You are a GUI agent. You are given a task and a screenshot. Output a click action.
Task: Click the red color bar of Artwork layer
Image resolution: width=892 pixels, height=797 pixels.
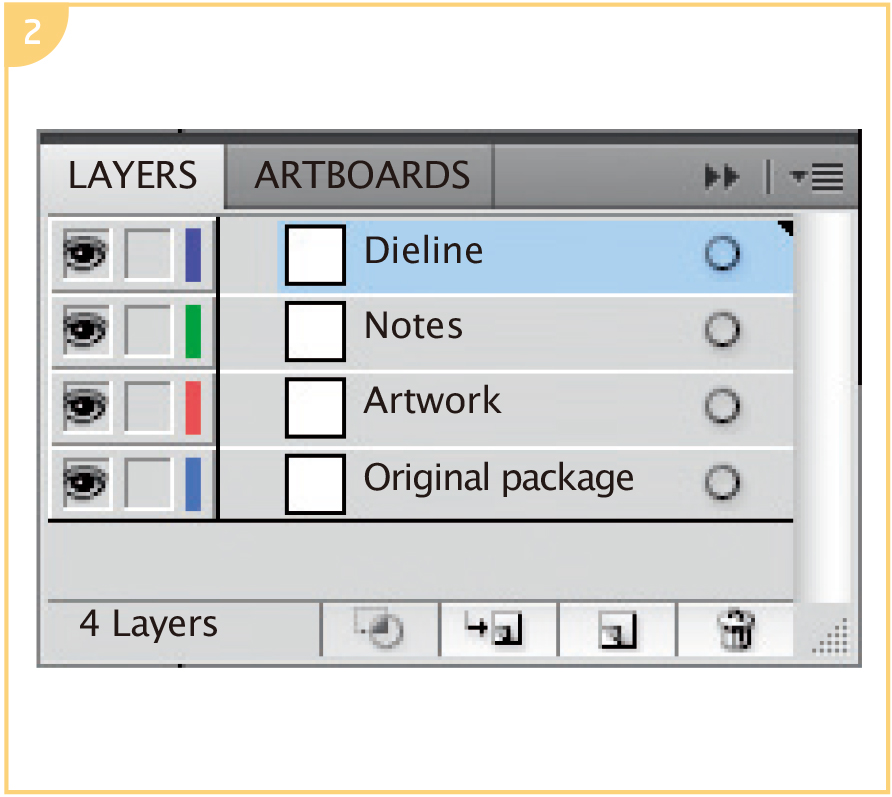193,407
